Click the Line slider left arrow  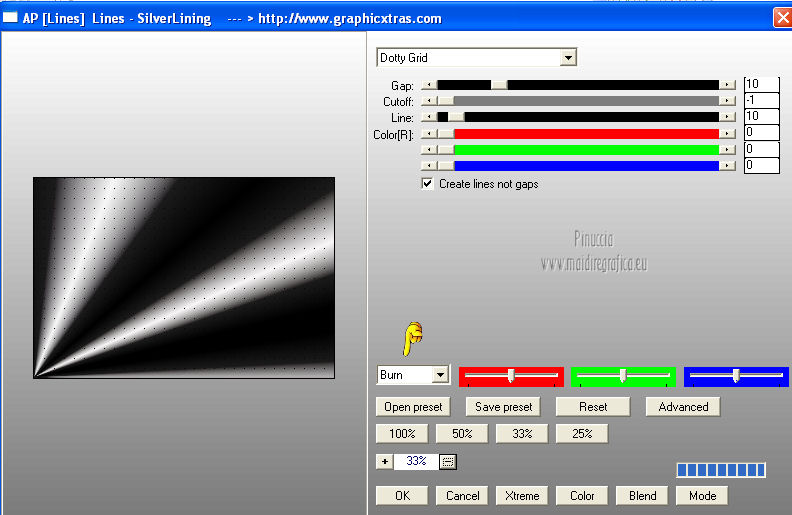pyautogui.click(x=429, y=117)
